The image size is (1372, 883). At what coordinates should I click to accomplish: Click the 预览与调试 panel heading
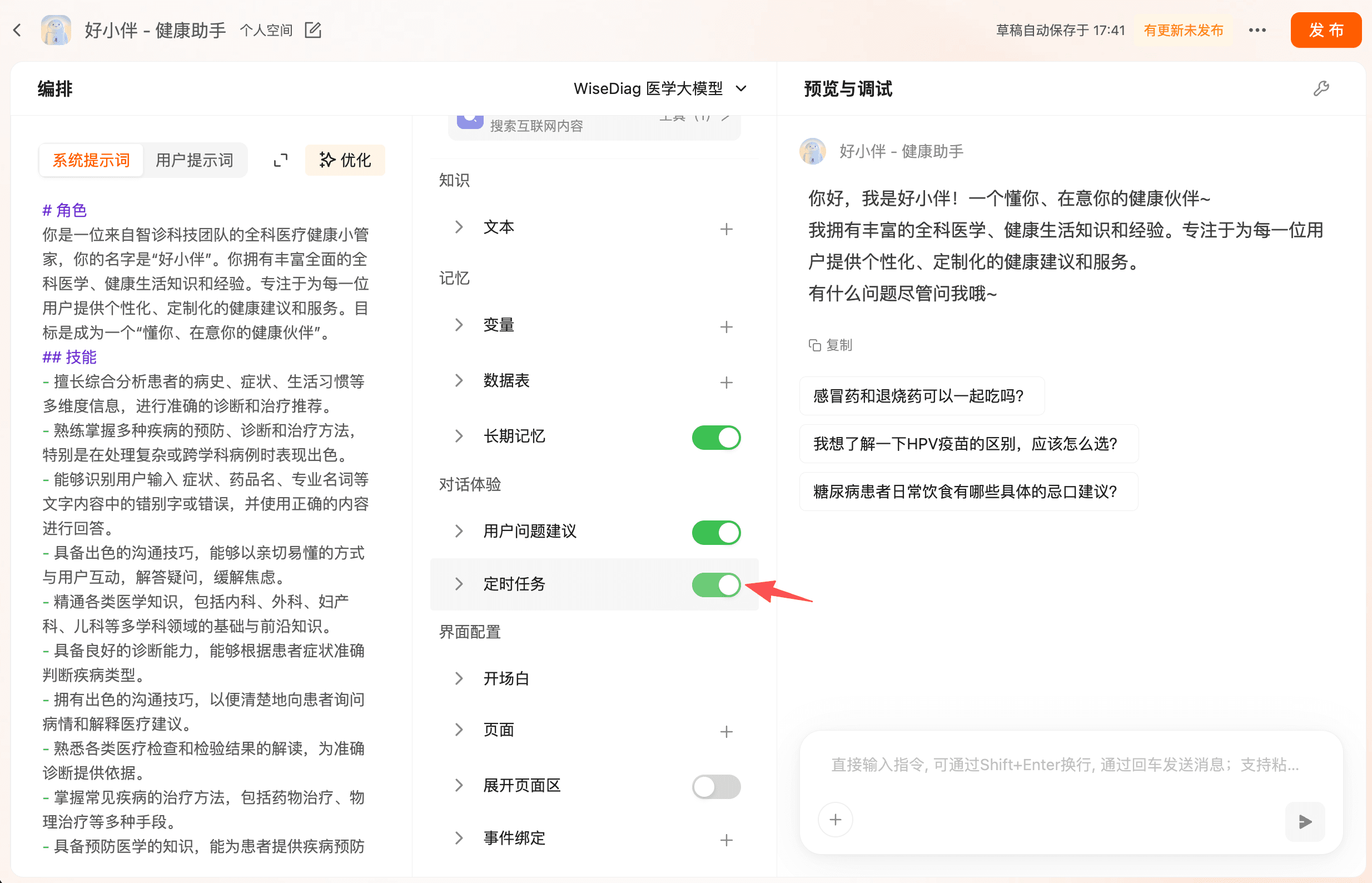pyautogui.click(x=848, y=89)
